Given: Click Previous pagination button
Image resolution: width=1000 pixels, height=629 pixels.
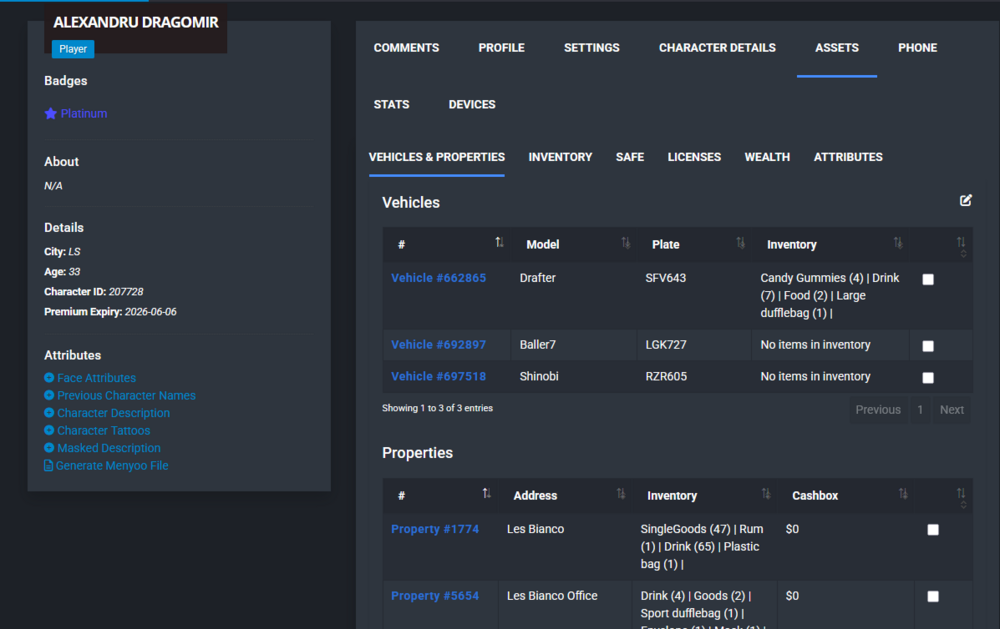Looking at the screenshot, I should click(x=878, y=410).
